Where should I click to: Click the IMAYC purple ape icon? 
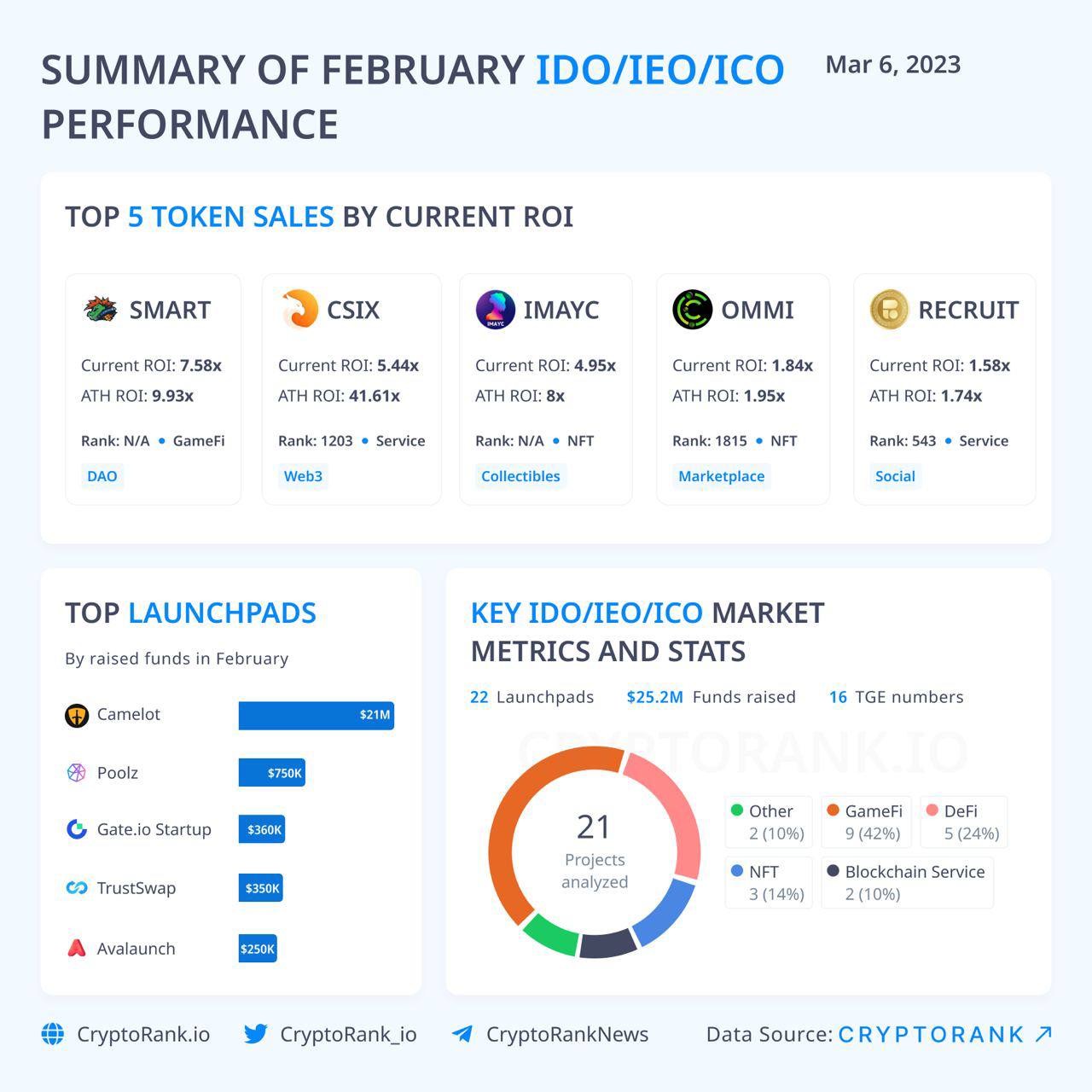495,309
